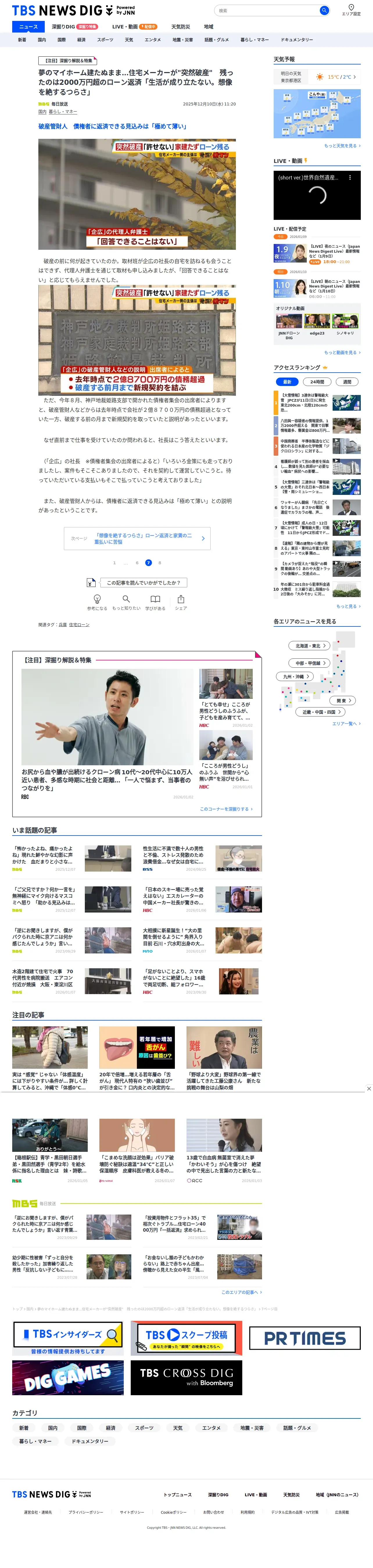Click the blue search magnifier button
373x1568 pixels.
pos(324,10)
